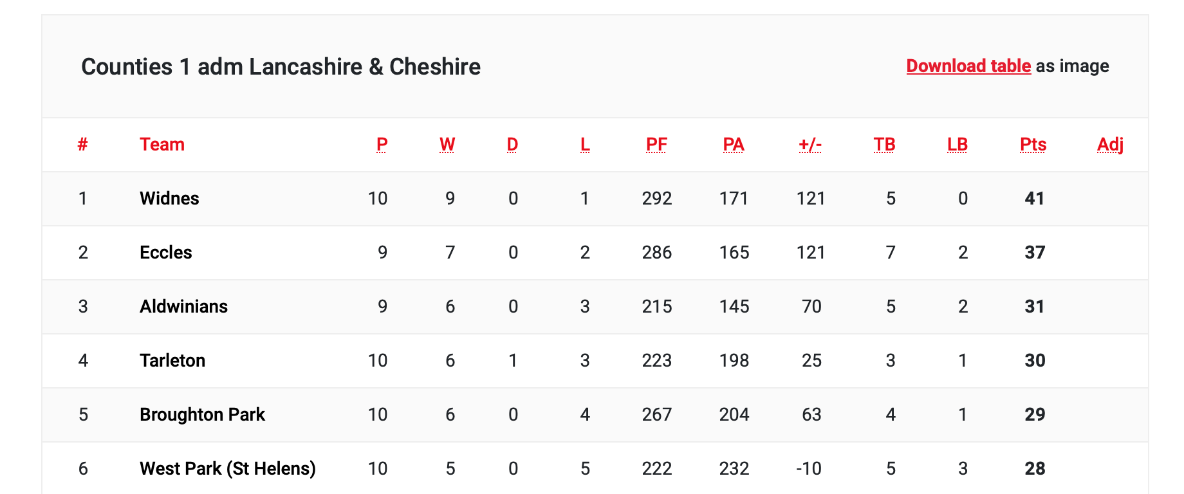Click West Park (St Helens) team name
This screenshot has width=1184, height=494.
coord(227,468)
